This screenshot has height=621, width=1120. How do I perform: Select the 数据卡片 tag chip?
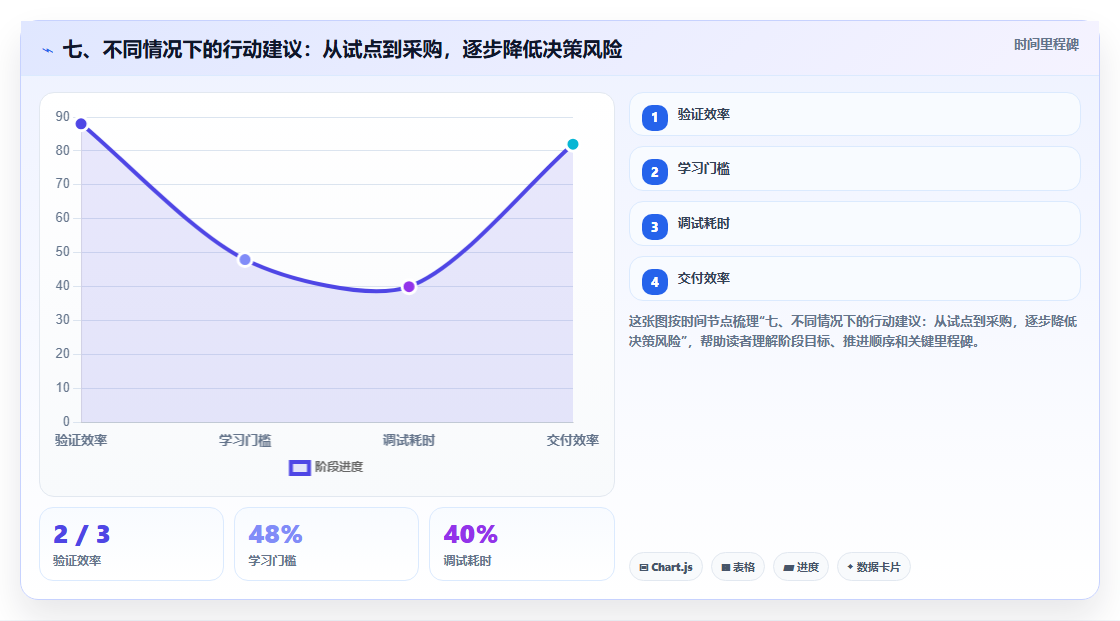[x=874, y=567]
